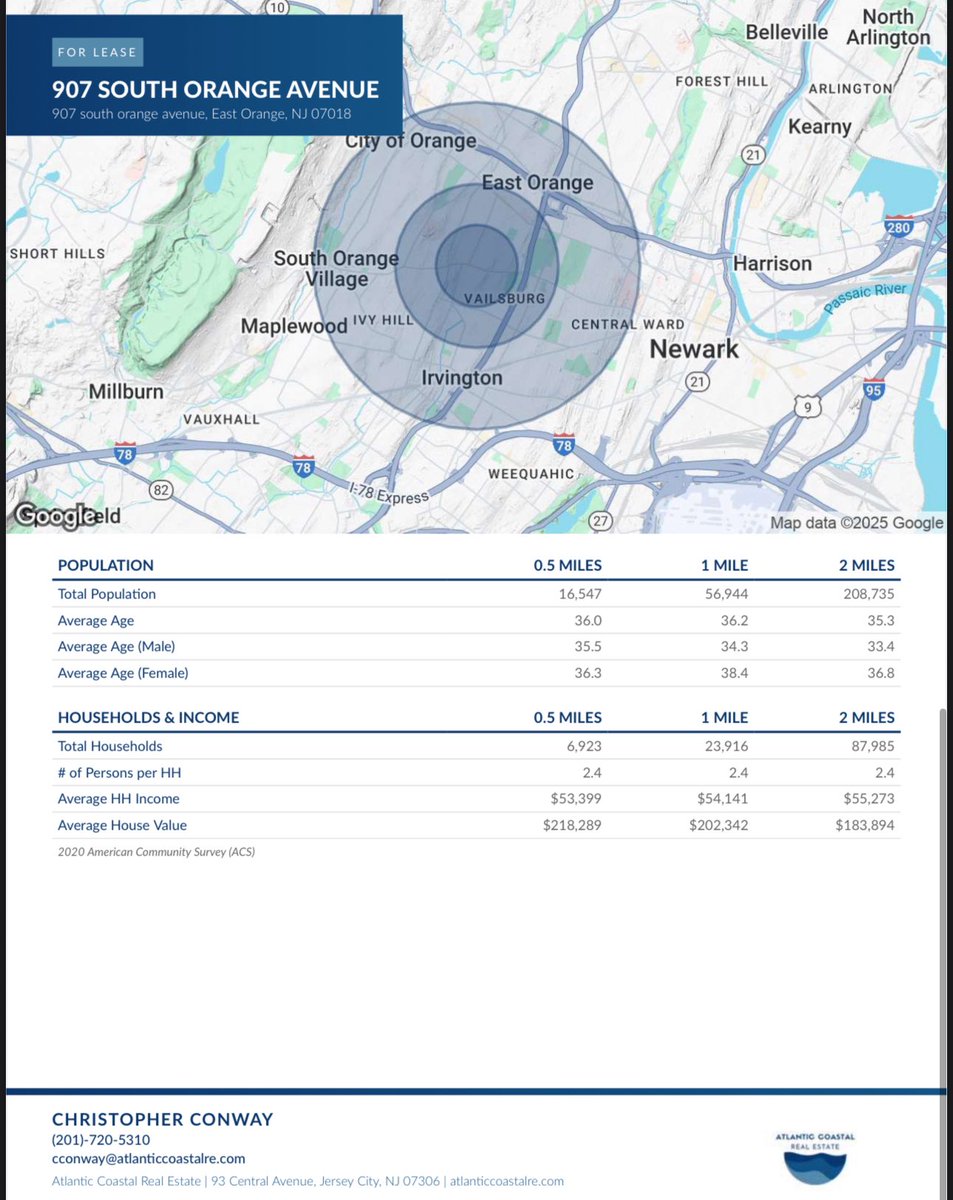Click the I-78 shield near Weequahic
Screen dimensions: 953x1200
point(563,444)
